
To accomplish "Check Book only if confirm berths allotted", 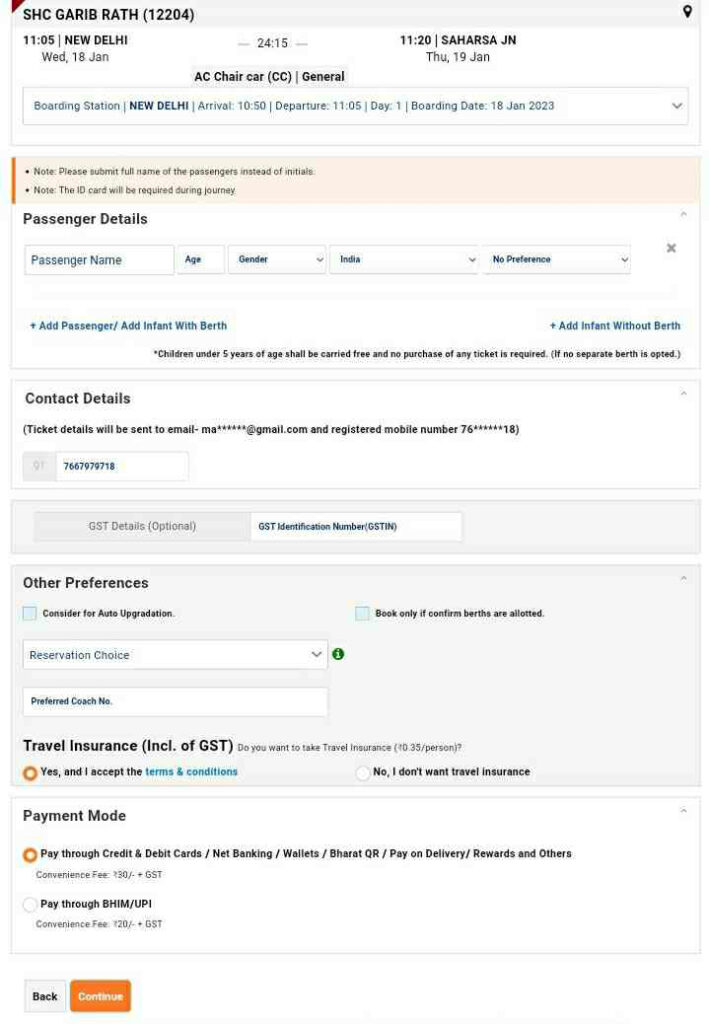I will [x=362, y=613].
